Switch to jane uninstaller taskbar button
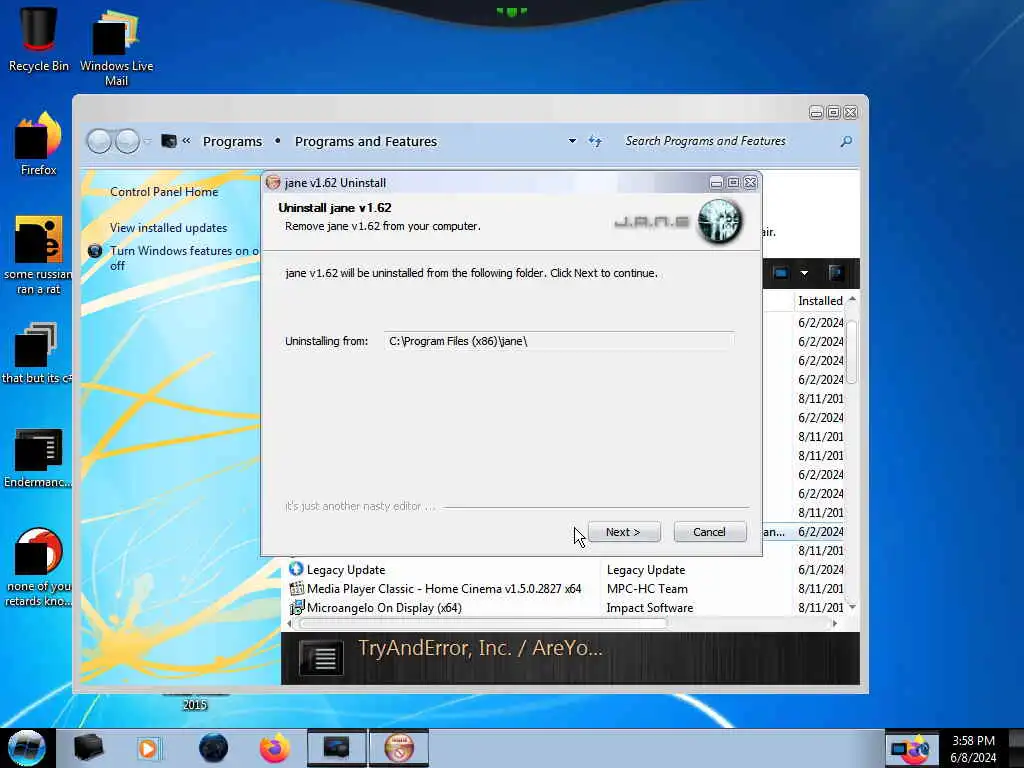The image size is (1024, 768). click(x=399, y=748)
